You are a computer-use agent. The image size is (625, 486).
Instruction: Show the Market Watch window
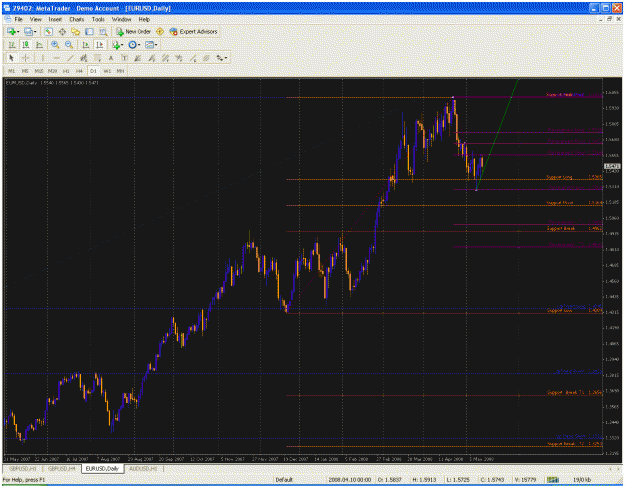click(x=48, y=31)
